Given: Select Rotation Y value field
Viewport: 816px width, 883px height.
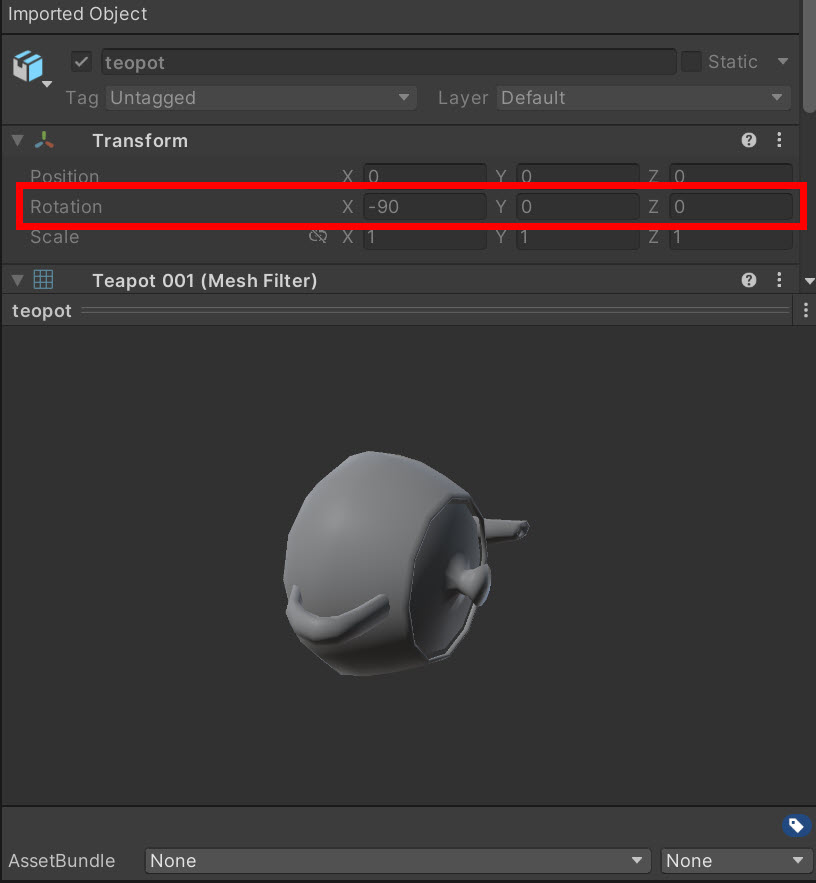Looking at the screenshot, I should (x=578, y=207).
